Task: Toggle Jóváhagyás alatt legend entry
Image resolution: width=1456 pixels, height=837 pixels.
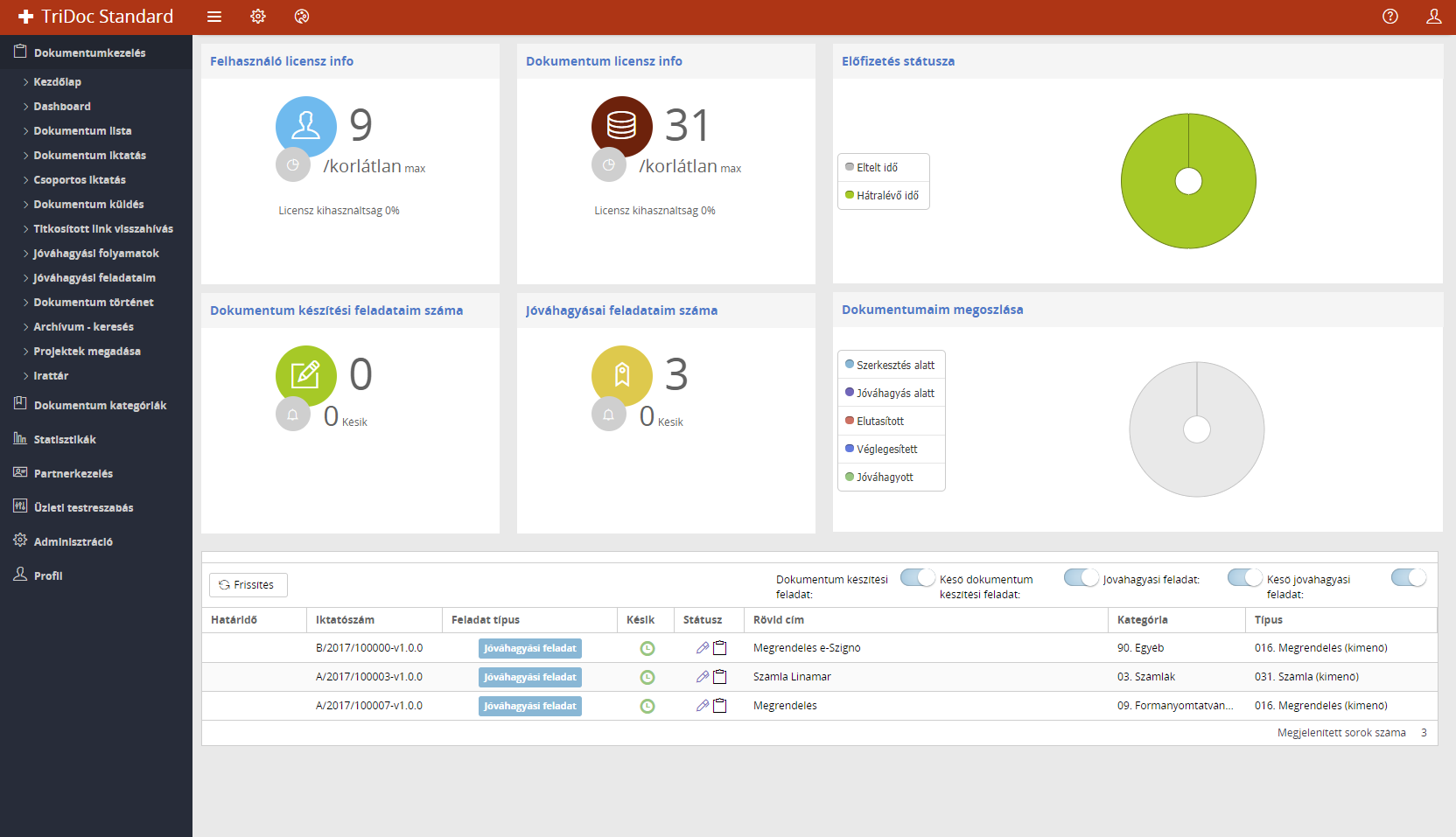Action: point(891,393)
